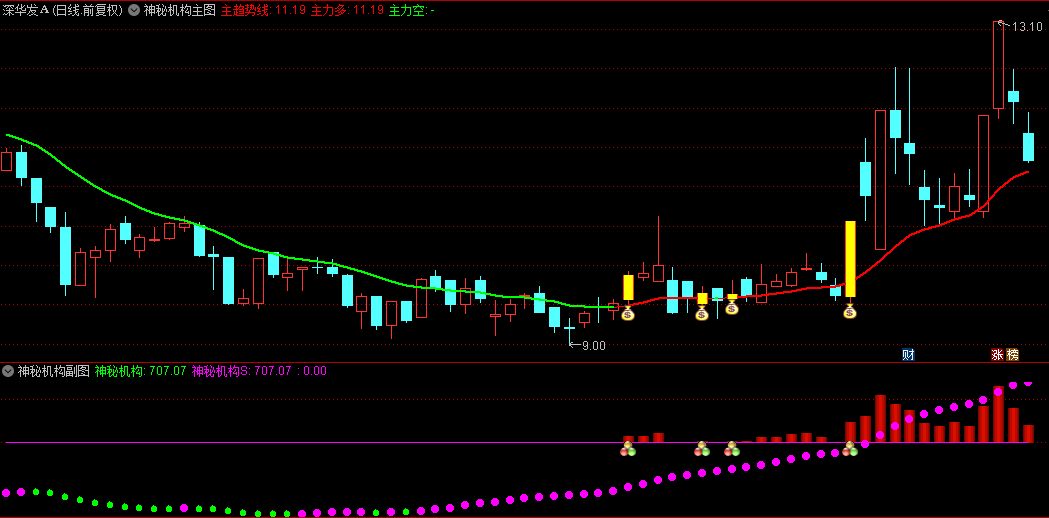1049x518 pixels.
Task: Click the second money bag signal icon
Action: coord(701,313)
